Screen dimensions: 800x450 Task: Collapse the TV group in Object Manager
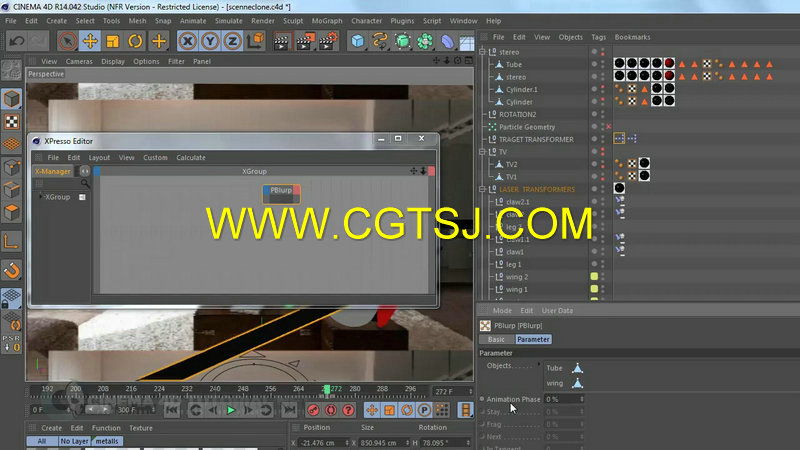[x=482, y=152]
